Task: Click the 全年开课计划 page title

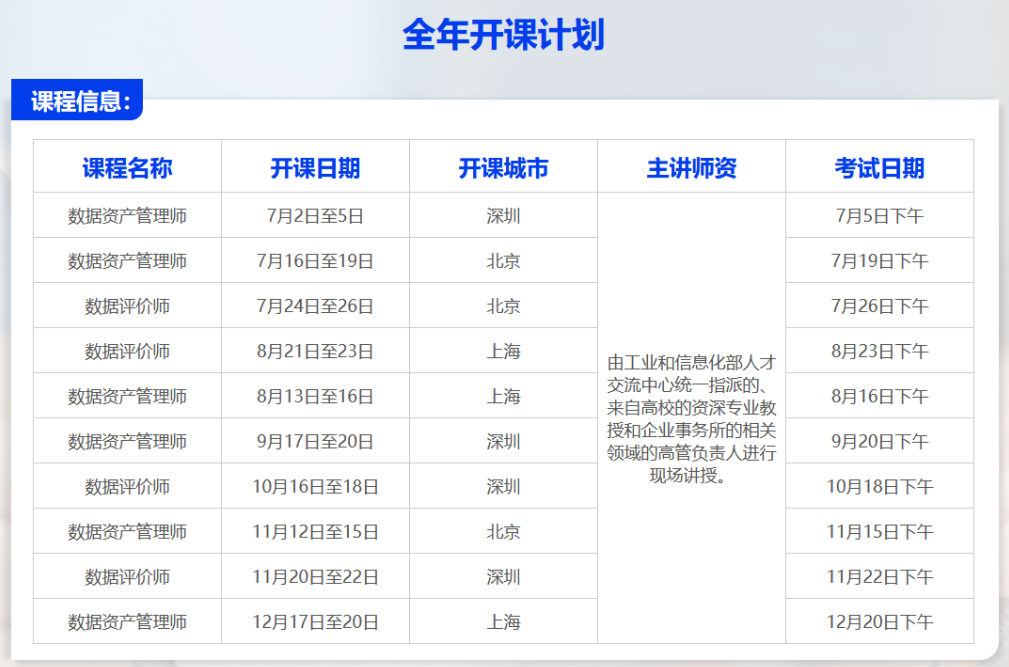Action: click(x=503, y=35)
